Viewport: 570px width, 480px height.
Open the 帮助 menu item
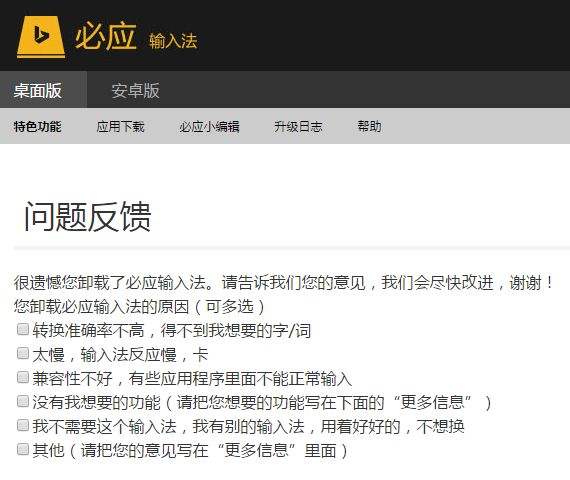[369, 127]
